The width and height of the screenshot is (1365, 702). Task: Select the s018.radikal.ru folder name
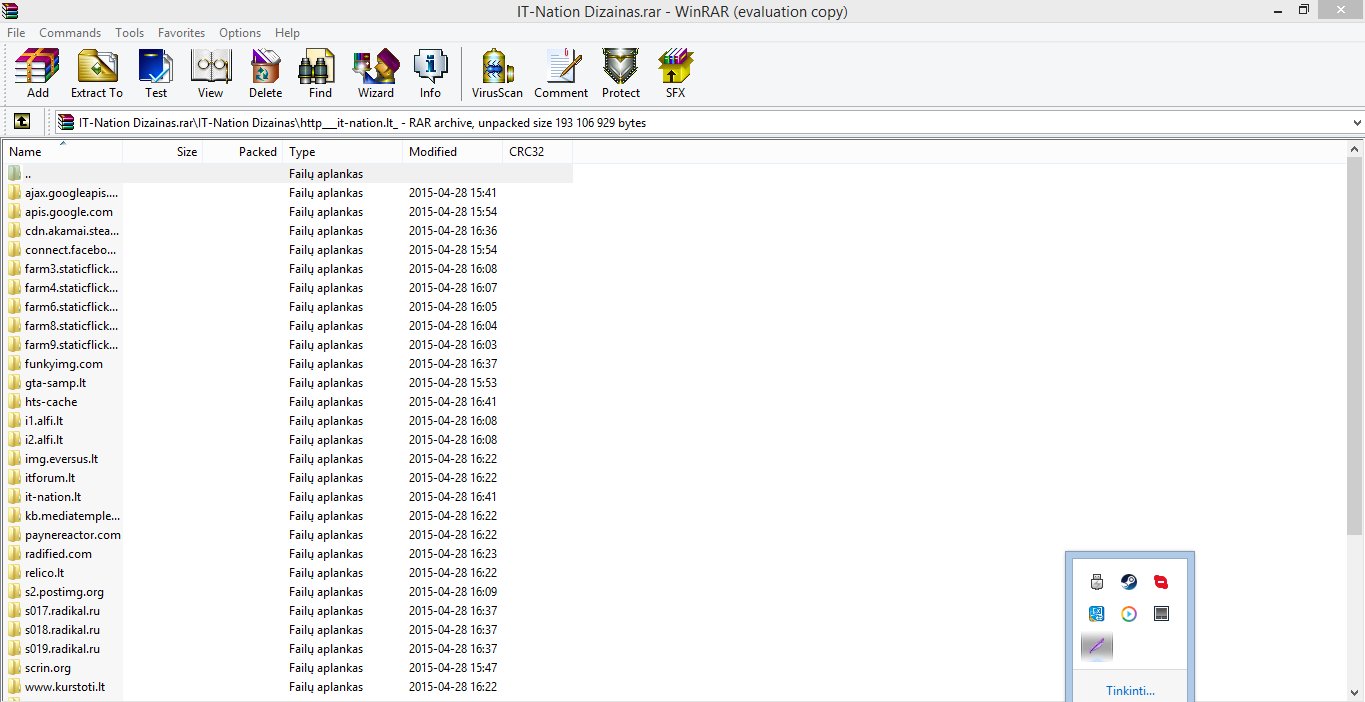(62, 630)
